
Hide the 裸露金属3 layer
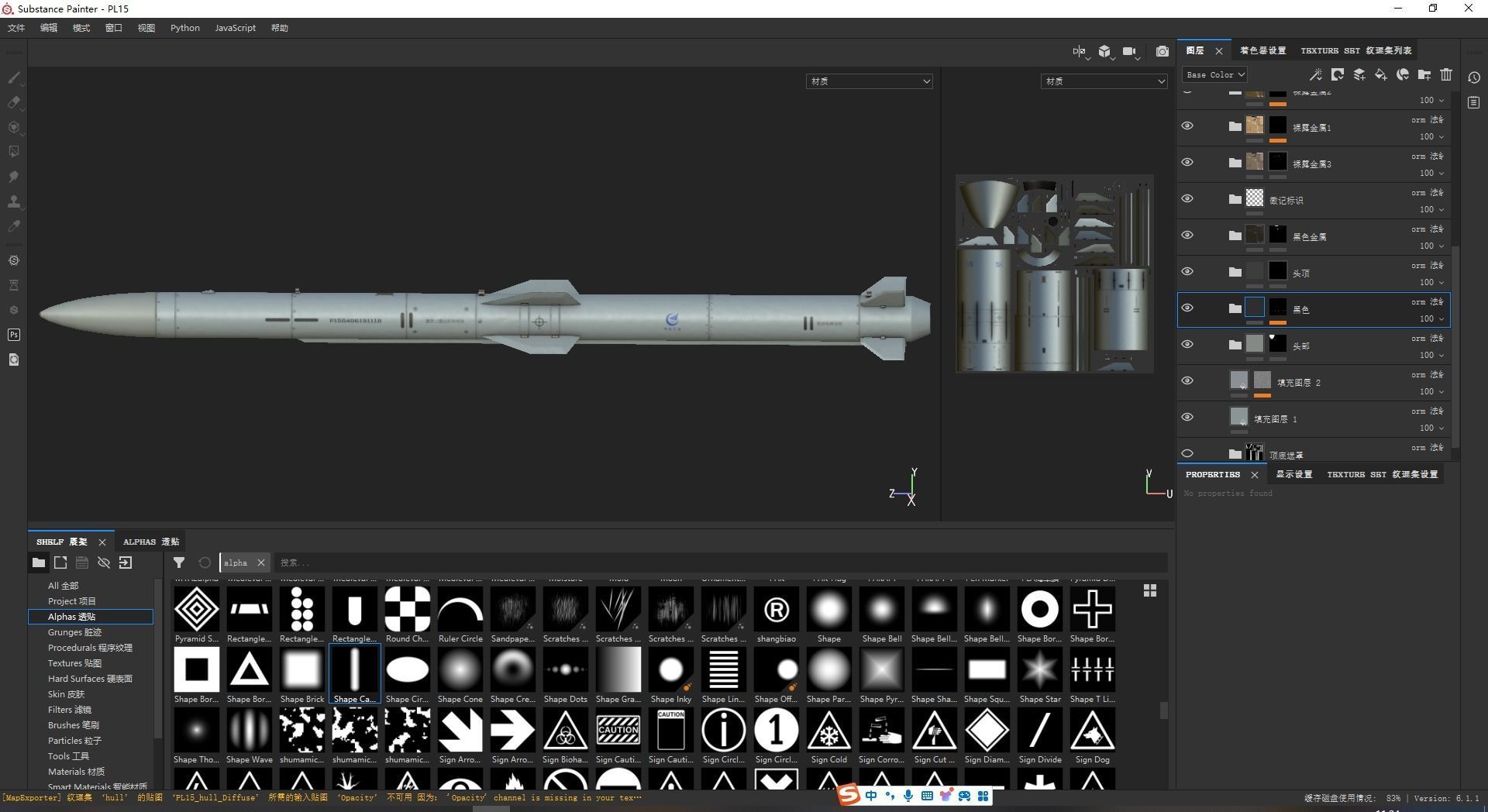[x=1187, y=163]
